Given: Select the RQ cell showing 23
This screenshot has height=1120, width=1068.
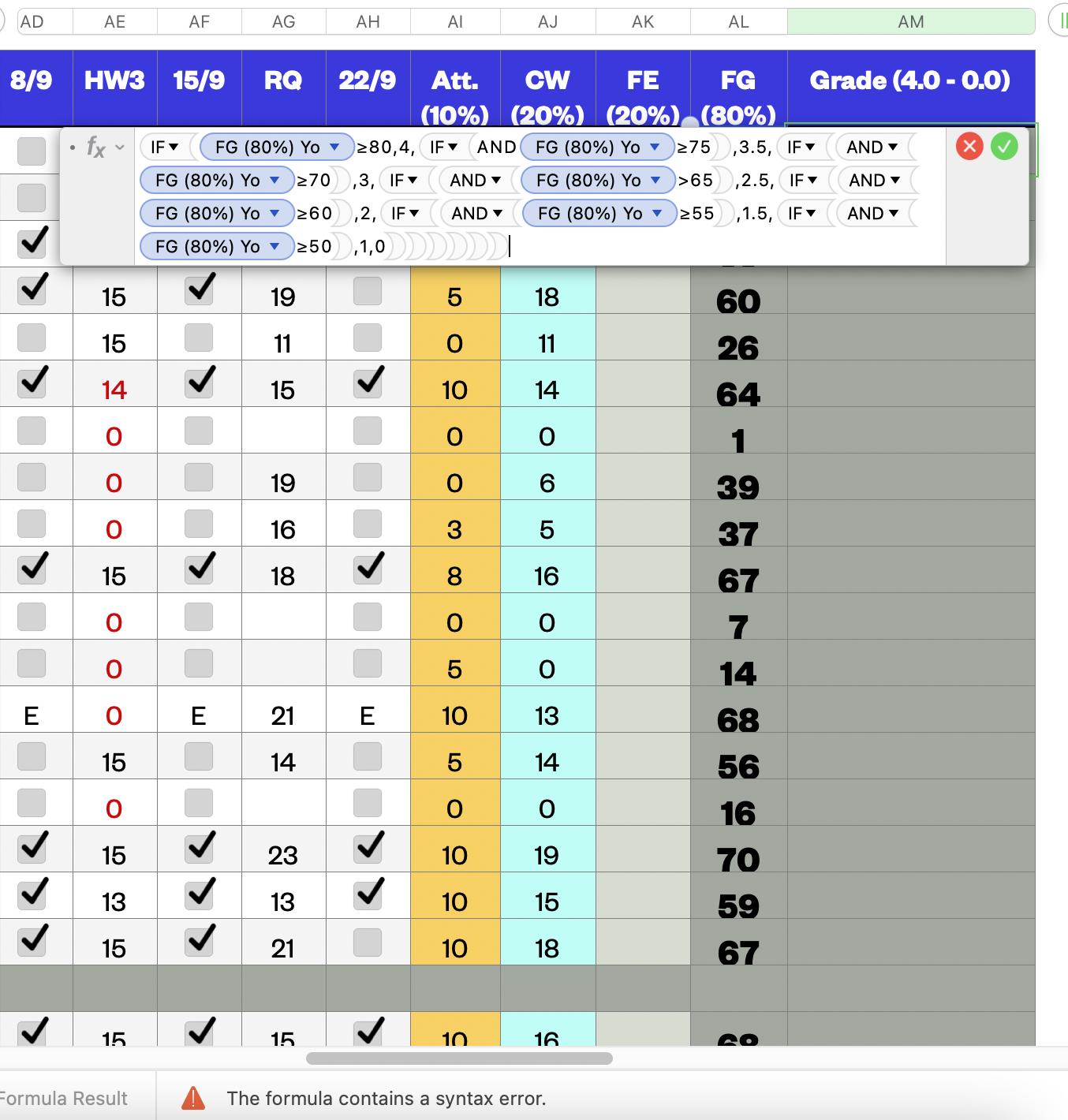Looking at the screenshot, I should pos(284,849).
